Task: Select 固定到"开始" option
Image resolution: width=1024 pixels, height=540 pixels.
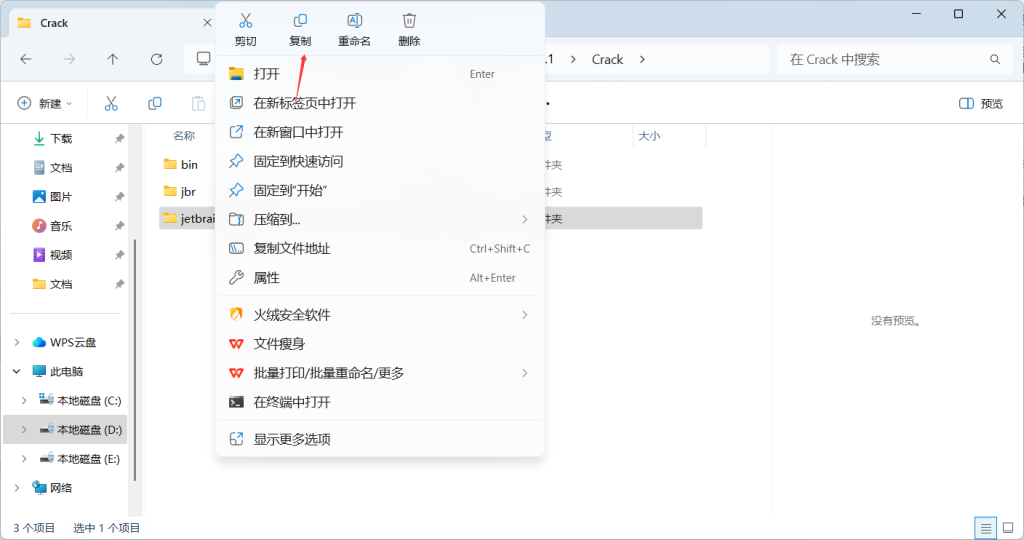Action: pos(379,191)
